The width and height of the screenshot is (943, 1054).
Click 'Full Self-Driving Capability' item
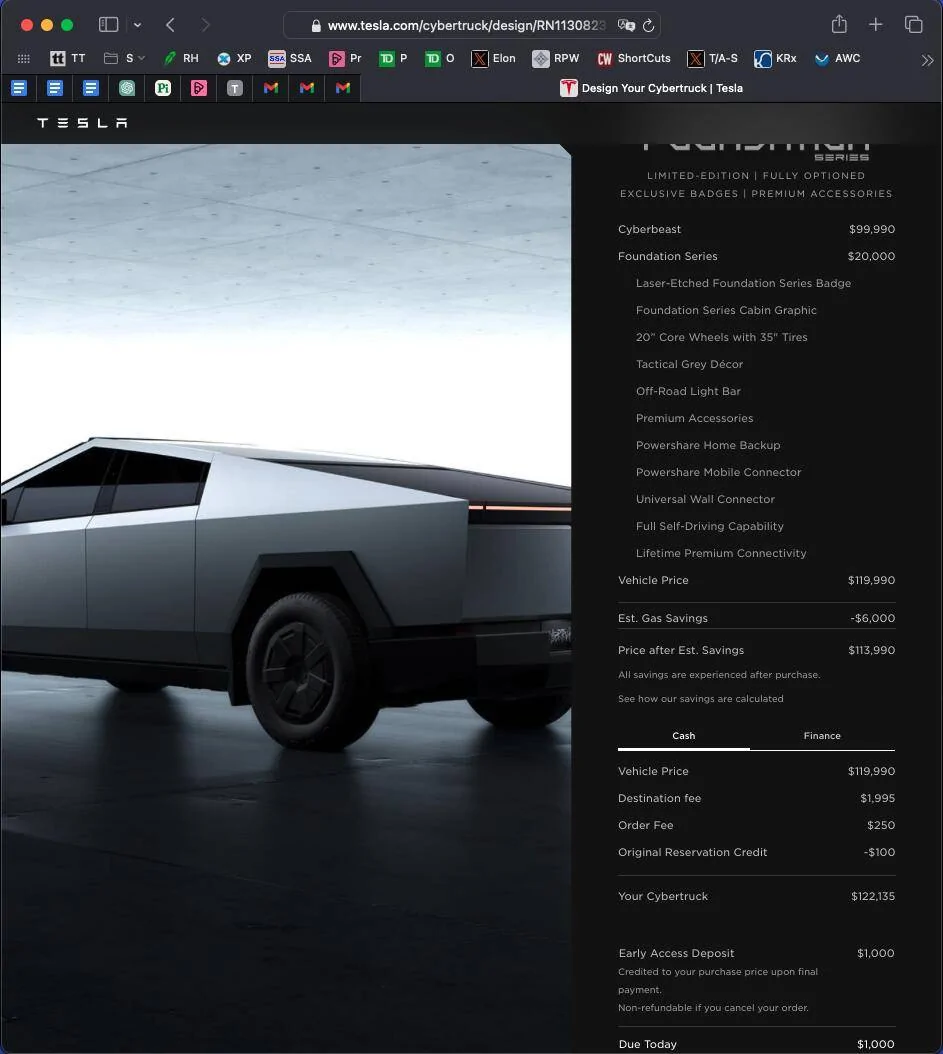[710, 526]
